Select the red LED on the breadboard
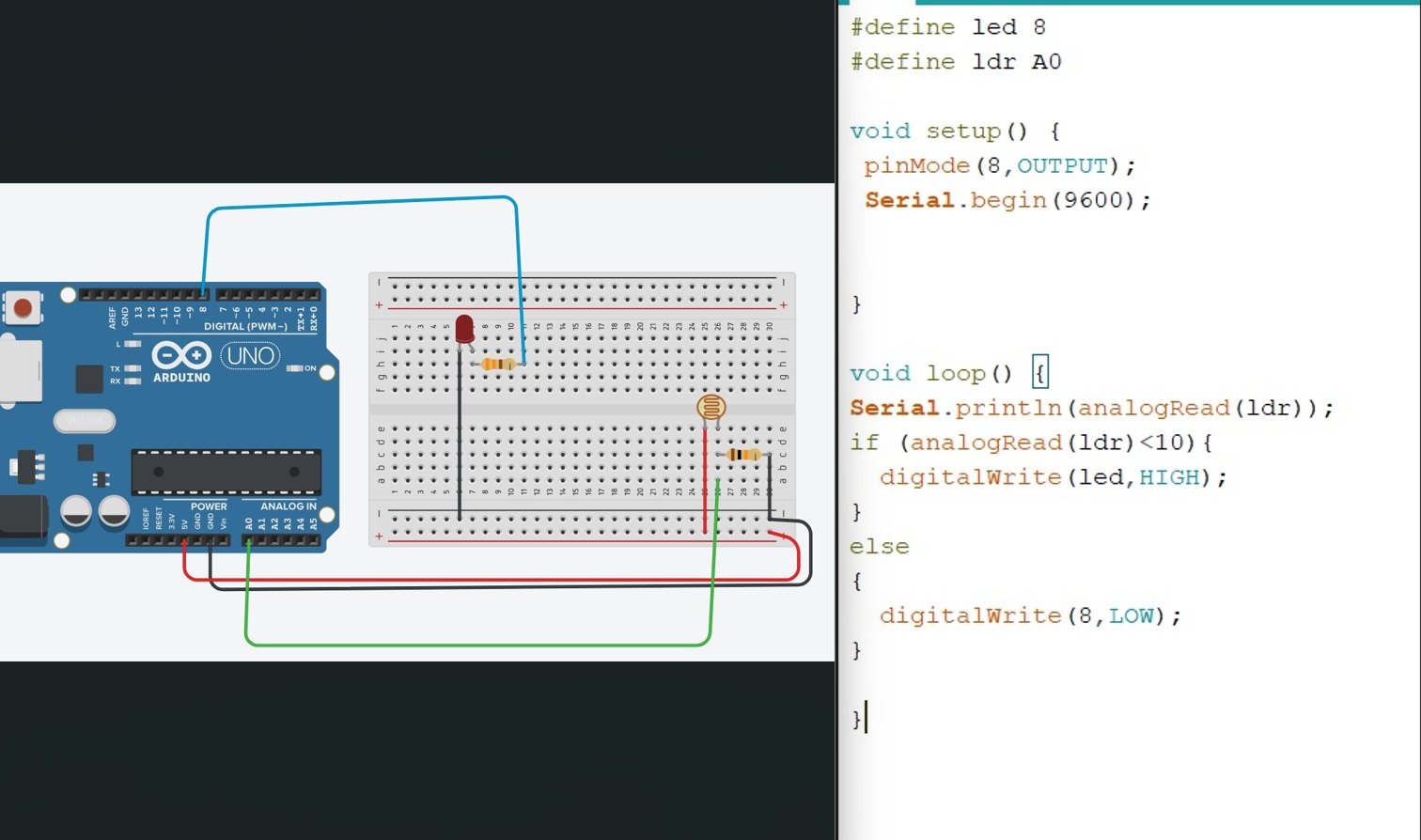 pyautogui.click(x=464, y=329)
